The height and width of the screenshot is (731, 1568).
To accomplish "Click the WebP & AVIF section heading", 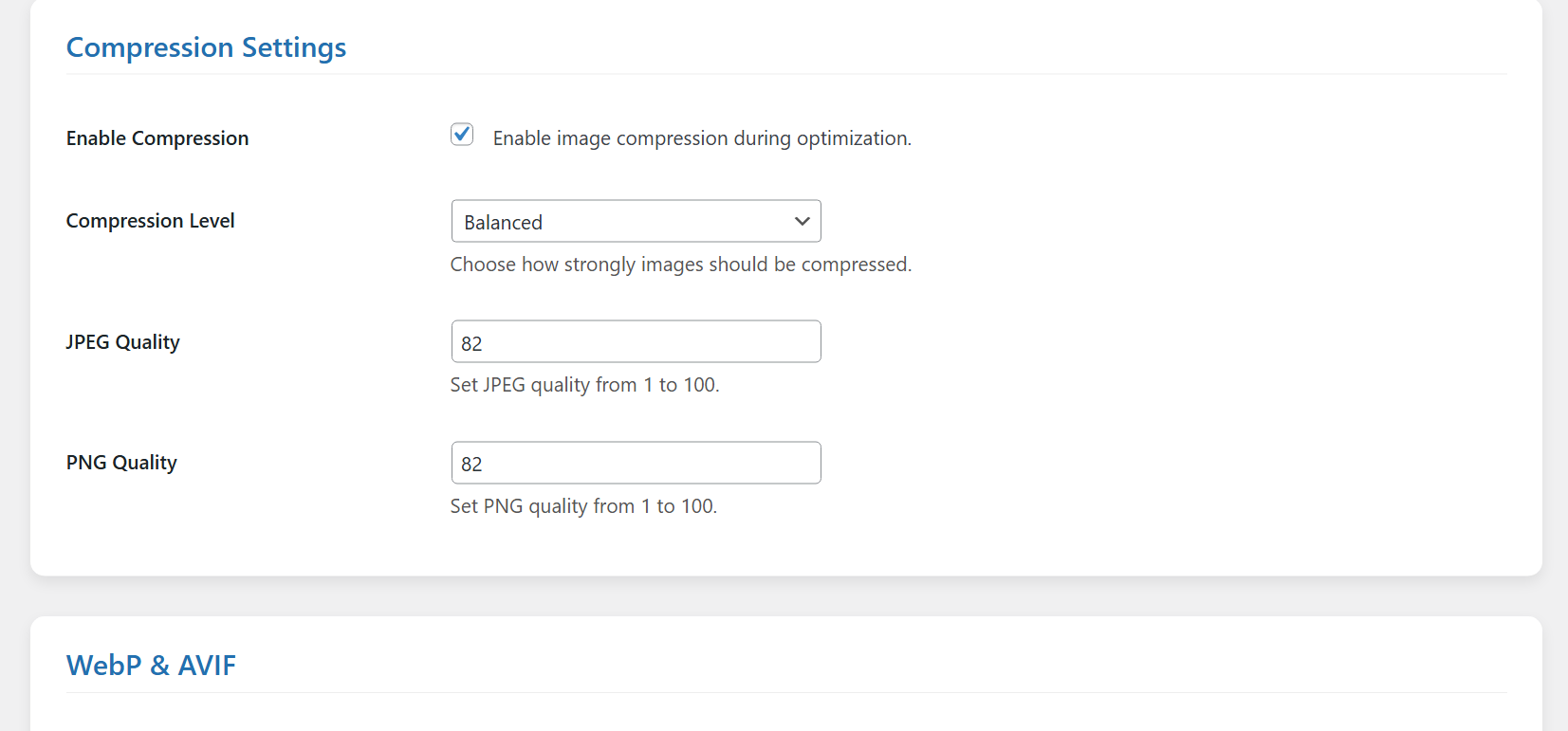I will (151, 666).
